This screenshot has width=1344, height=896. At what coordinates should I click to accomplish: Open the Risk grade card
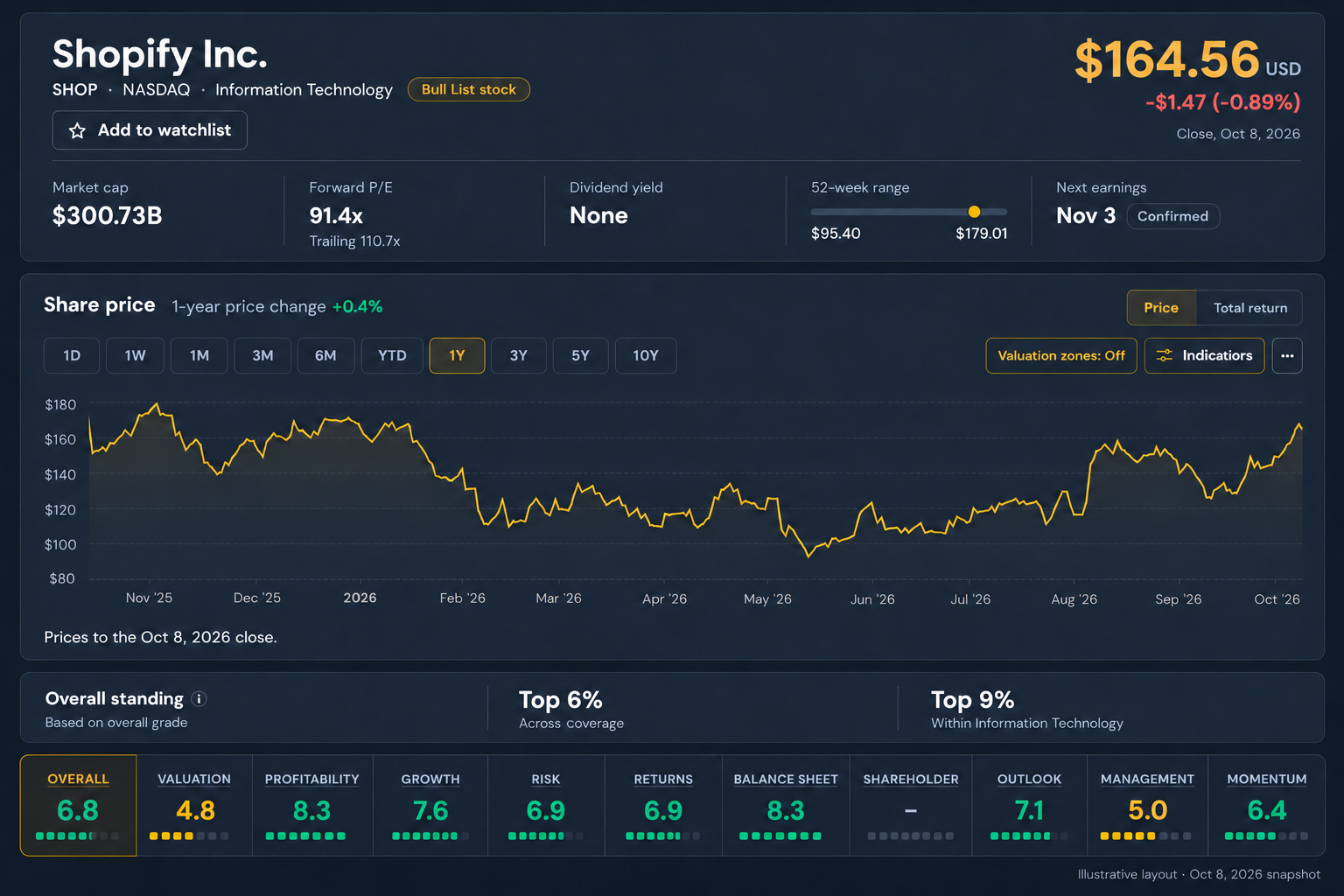click(546, 806)
